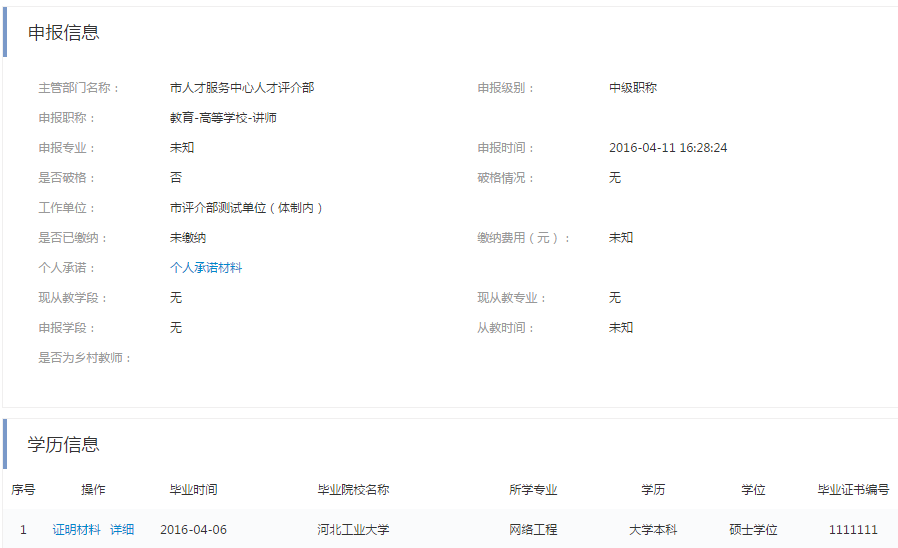The height and width of the screenshot is (548, 898).
Task: Click the 中级职称 level value
Action: (633, 88)
